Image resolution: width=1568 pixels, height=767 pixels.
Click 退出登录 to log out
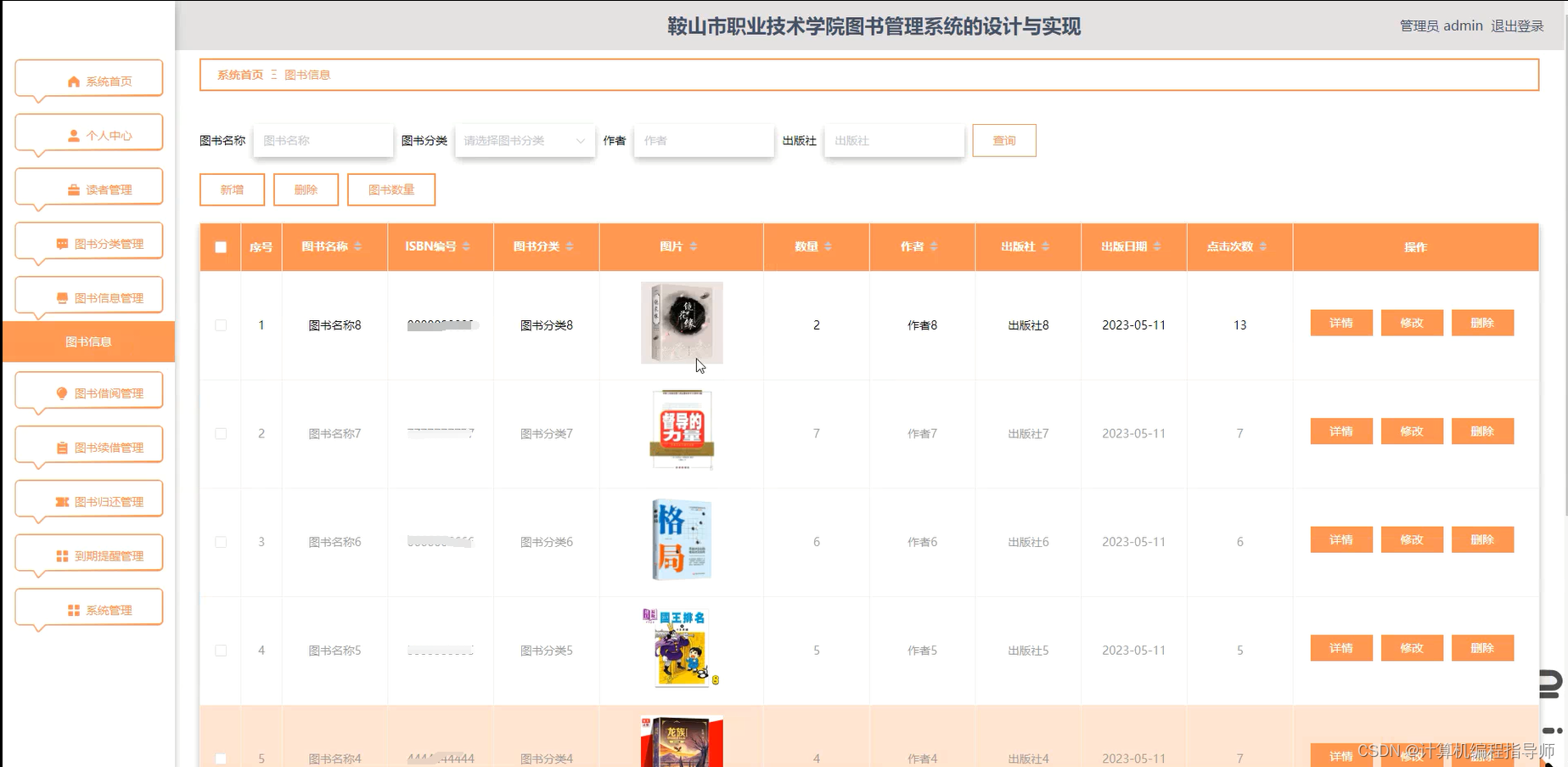click(1517, 26)
